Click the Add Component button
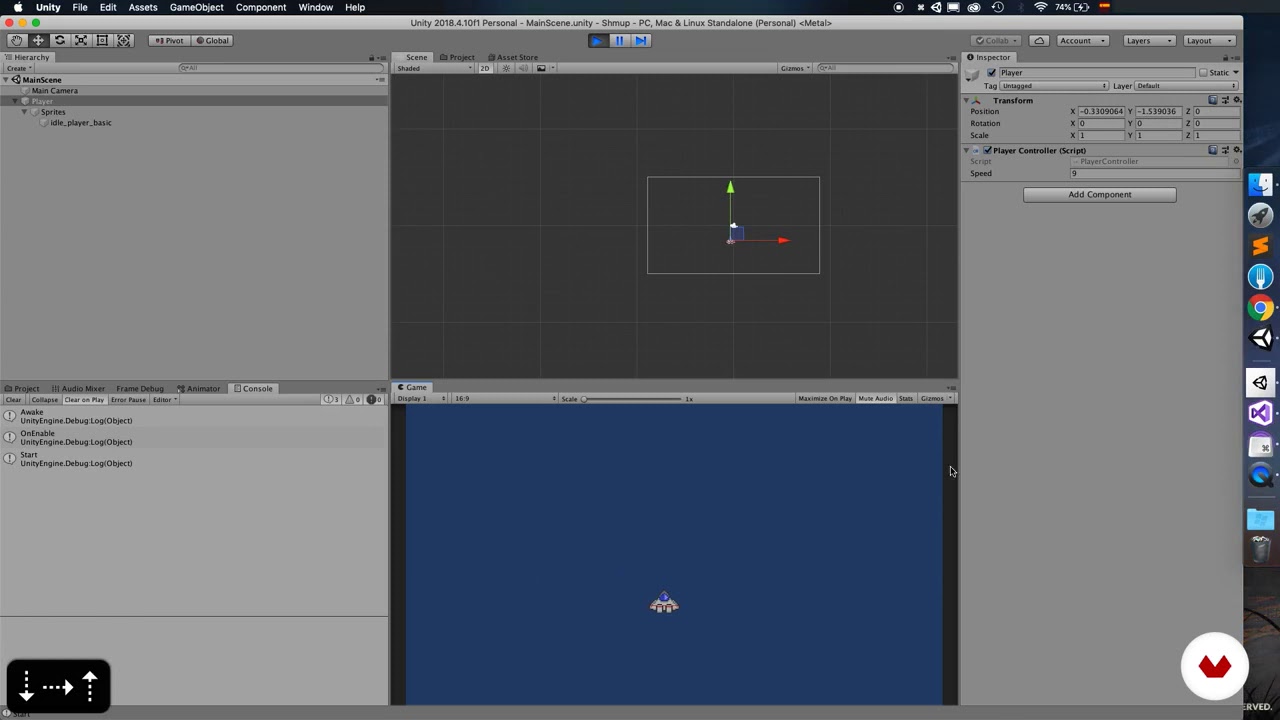Screen dimensions: 1280x720 coord(1099,195)
